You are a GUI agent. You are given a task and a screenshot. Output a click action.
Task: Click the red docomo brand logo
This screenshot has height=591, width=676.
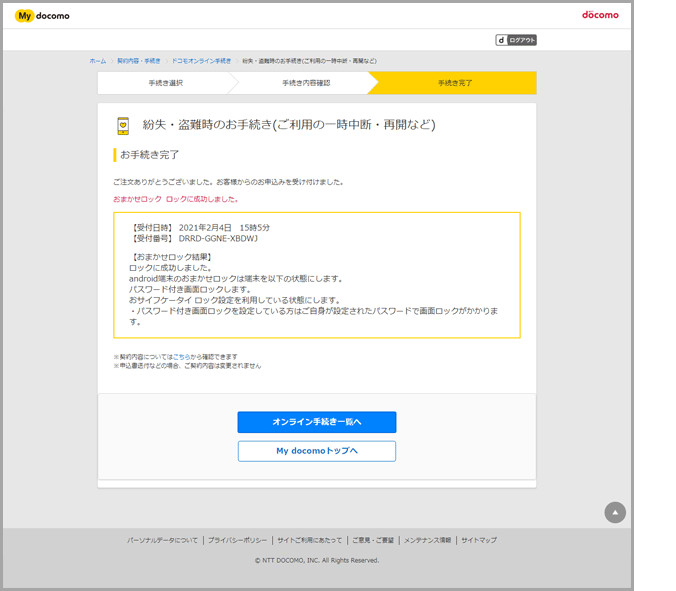click(600, 15)
